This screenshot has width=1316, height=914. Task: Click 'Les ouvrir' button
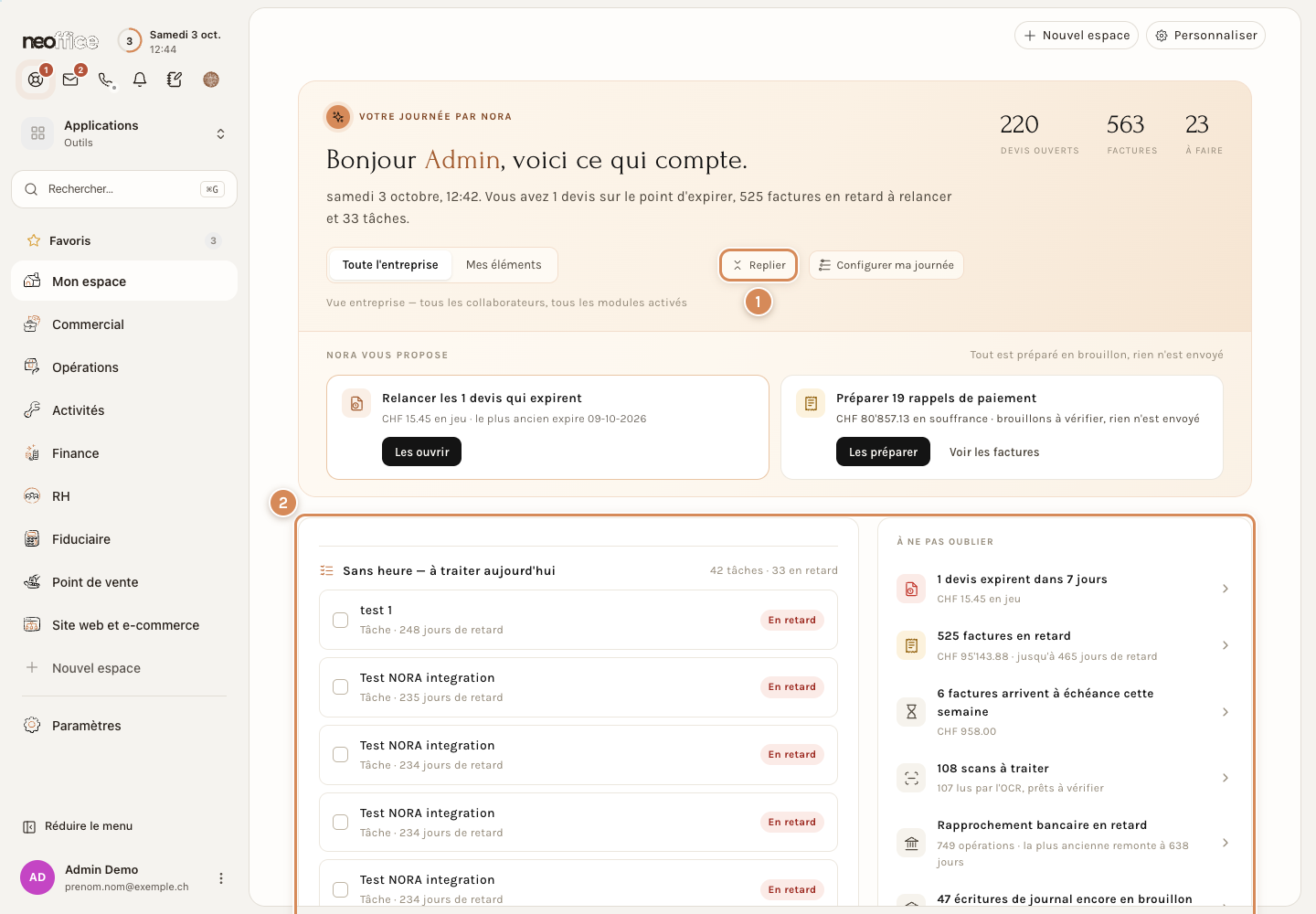(421, 452)
